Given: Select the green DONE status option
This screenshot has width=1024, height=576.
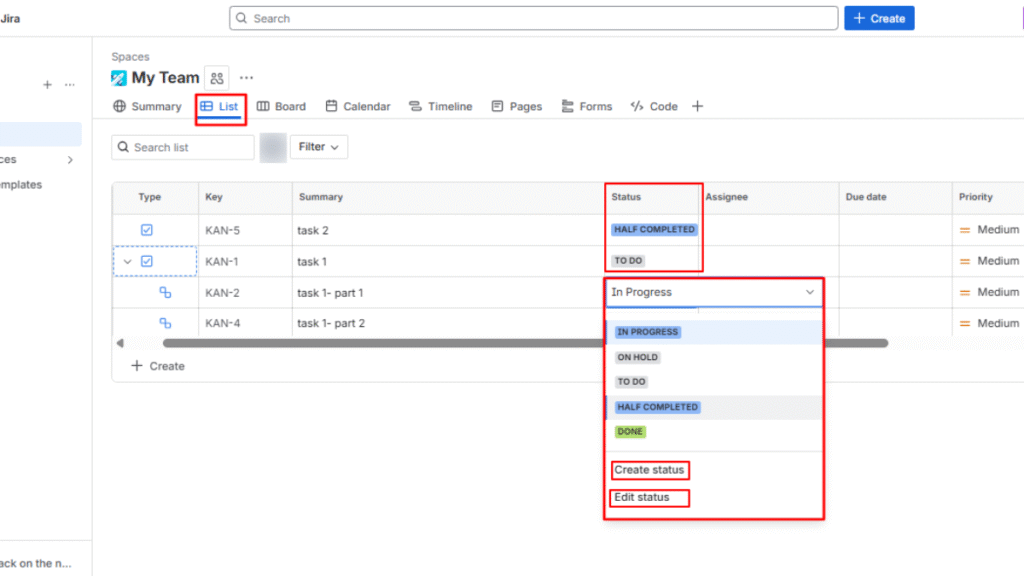Looking at the screenshot, I should click(630, 431).
